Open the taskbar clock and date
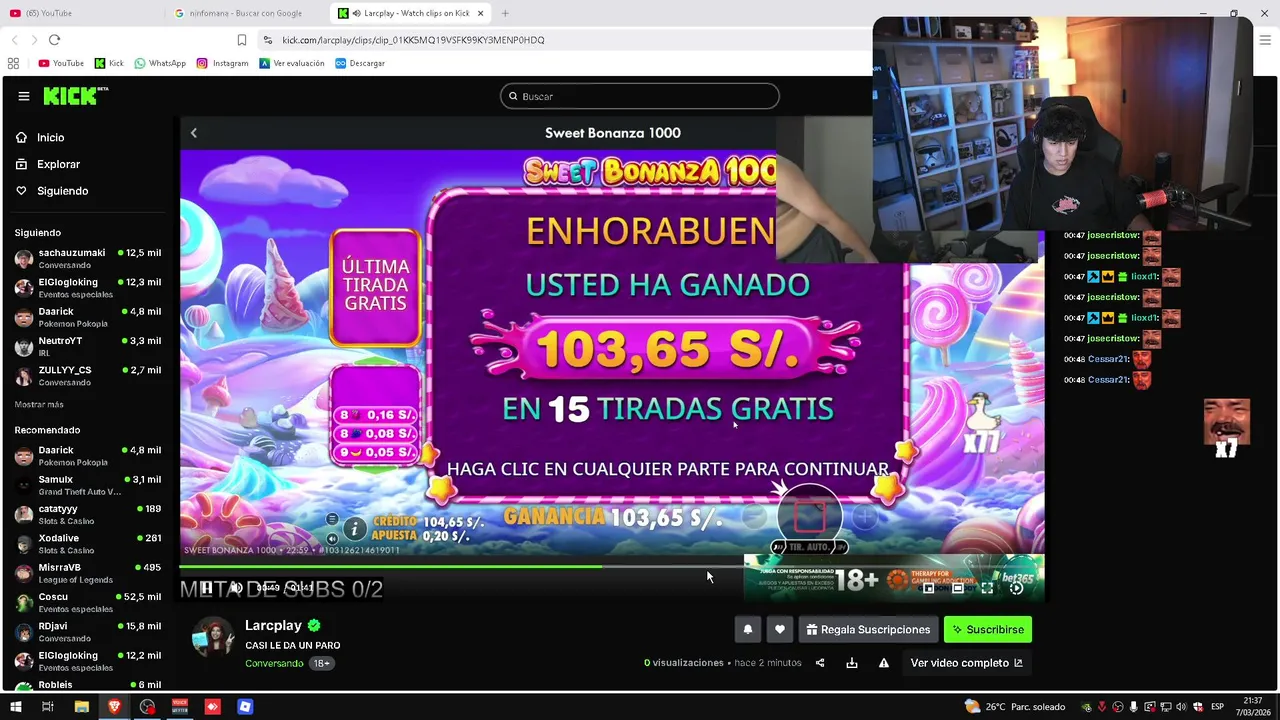This screenshot has width=1280, height=720. (x=1252, y=706)
